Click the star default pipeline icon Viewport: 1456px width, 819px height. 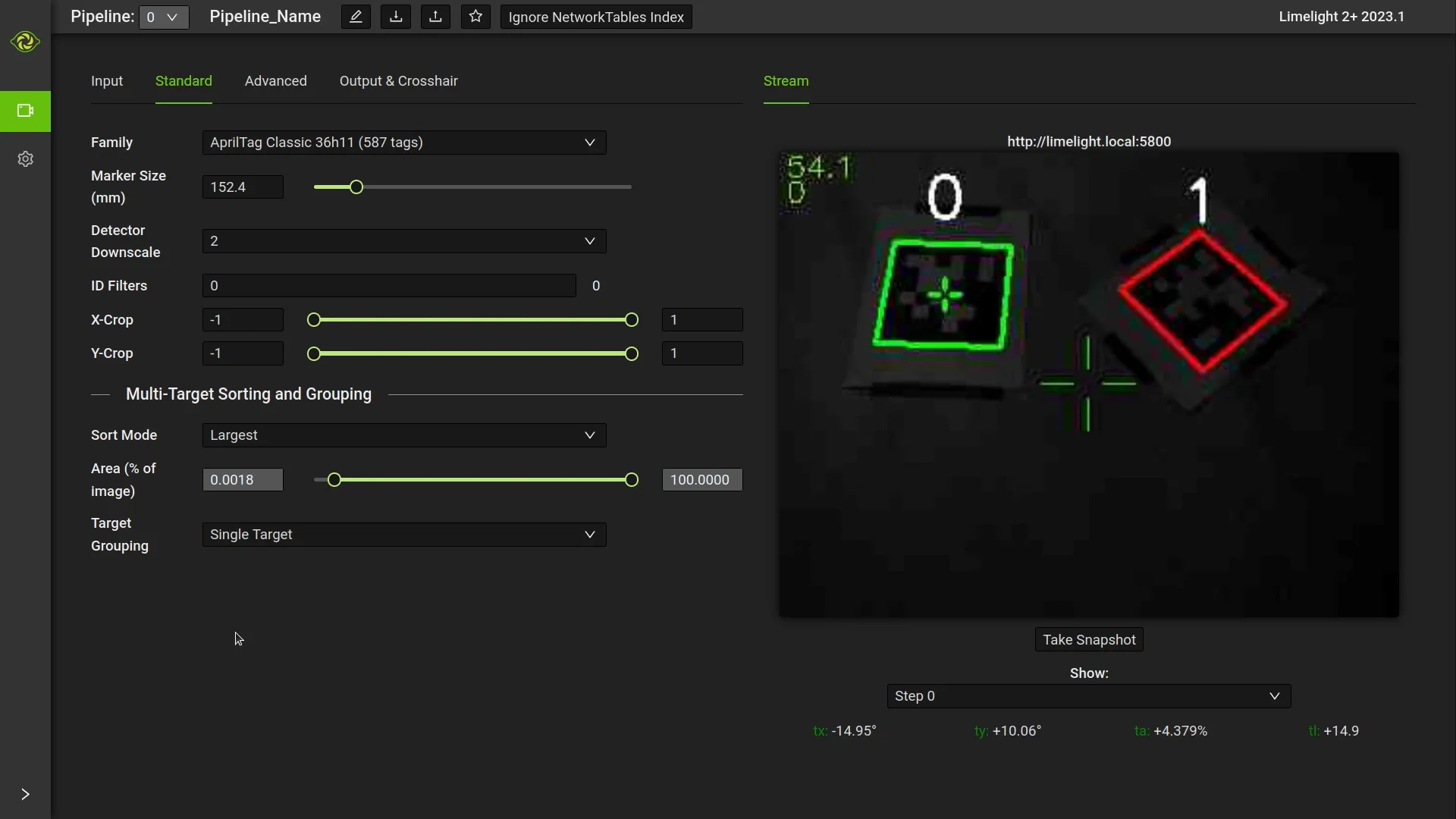[x=475, y=17]
